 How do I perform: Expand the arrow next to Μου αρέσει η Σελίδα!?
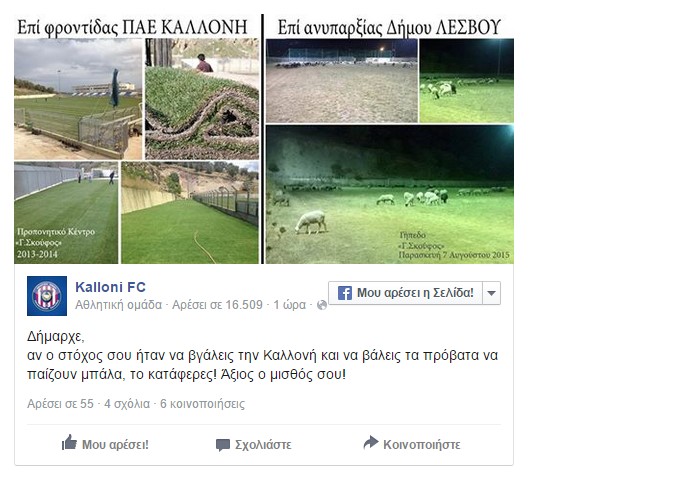[492, 293]
